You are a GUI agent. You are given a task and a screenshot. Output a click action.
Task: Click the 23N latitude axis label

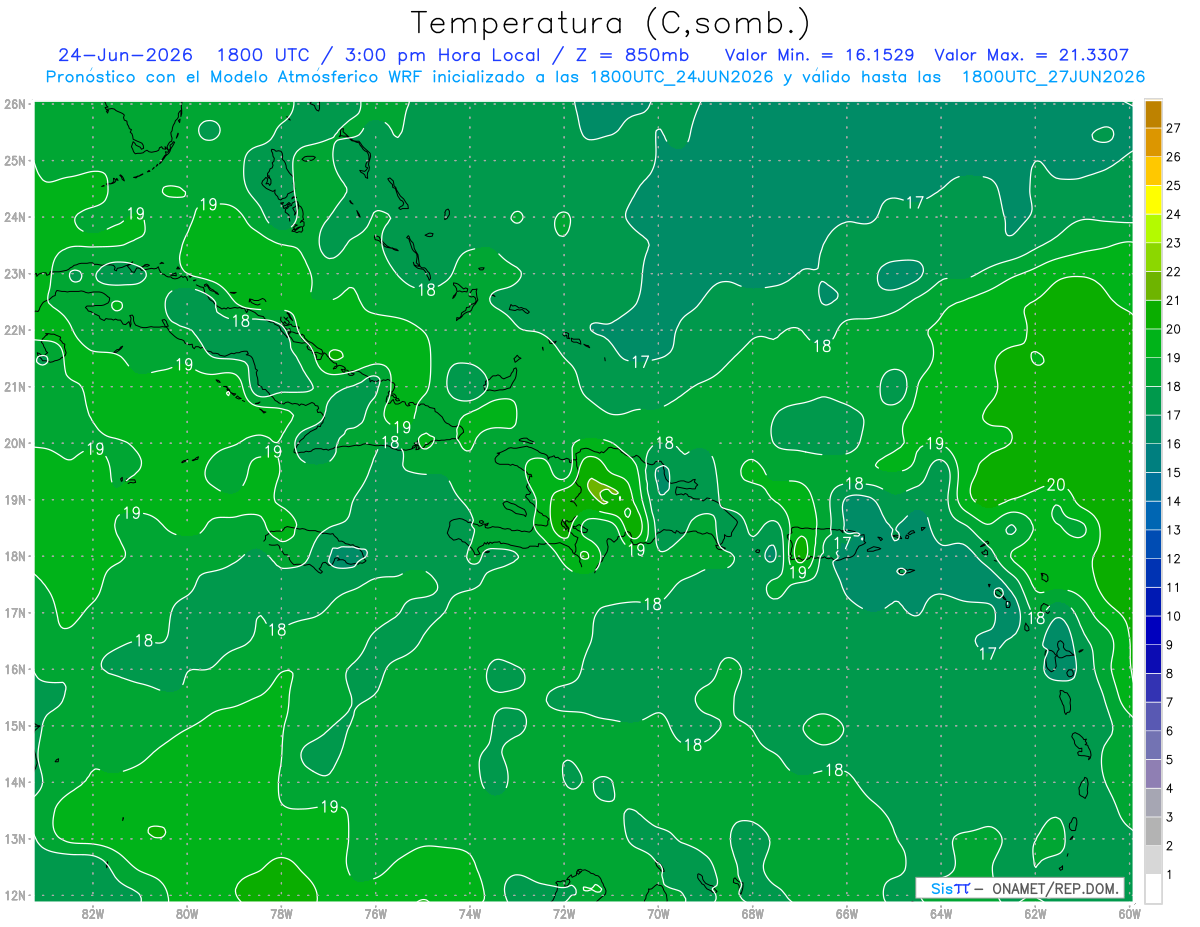[x=15, y=274]
